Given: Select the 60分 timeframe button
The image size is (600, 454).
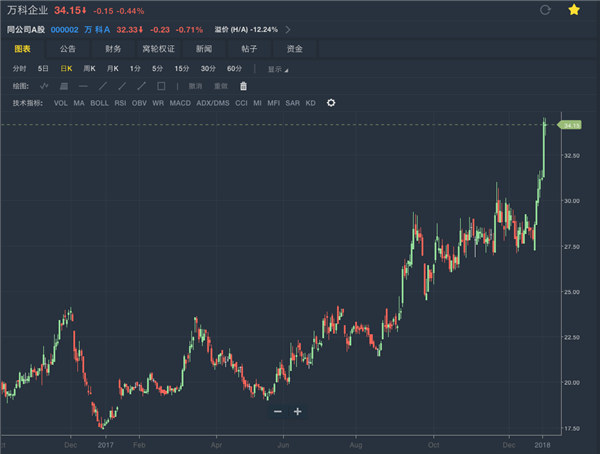Looking at the screenshot, I should [x=235, y=68].
